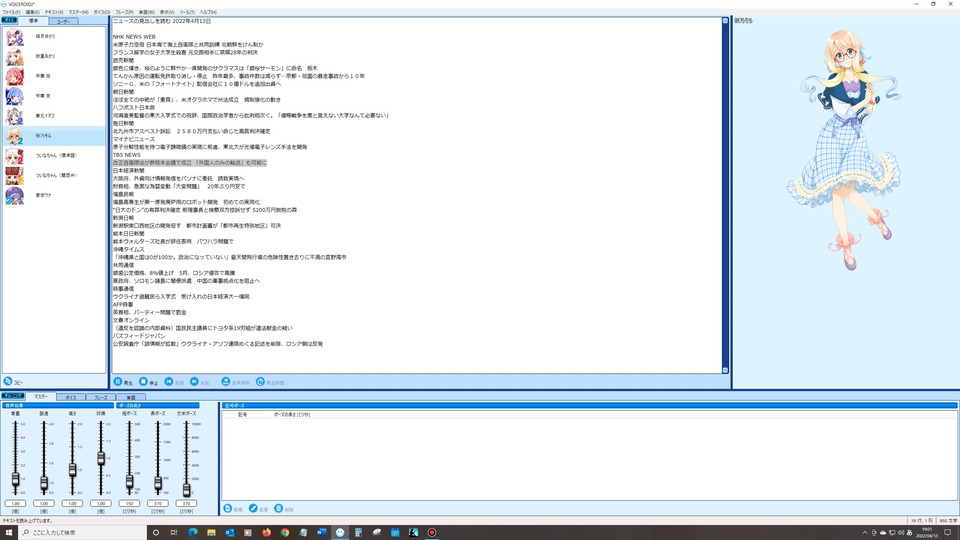
Task: Open the ツール(T) menu
Action: tap(187, 12)
